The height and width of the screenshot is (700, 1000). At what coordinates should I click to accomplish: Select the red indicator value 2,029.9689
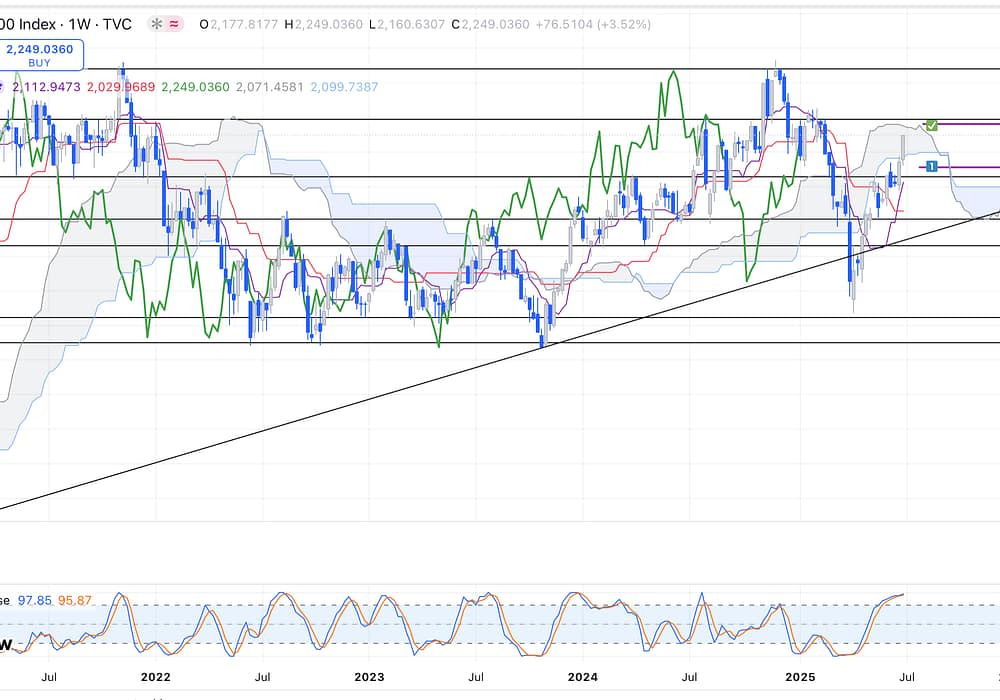coord(119,87)
